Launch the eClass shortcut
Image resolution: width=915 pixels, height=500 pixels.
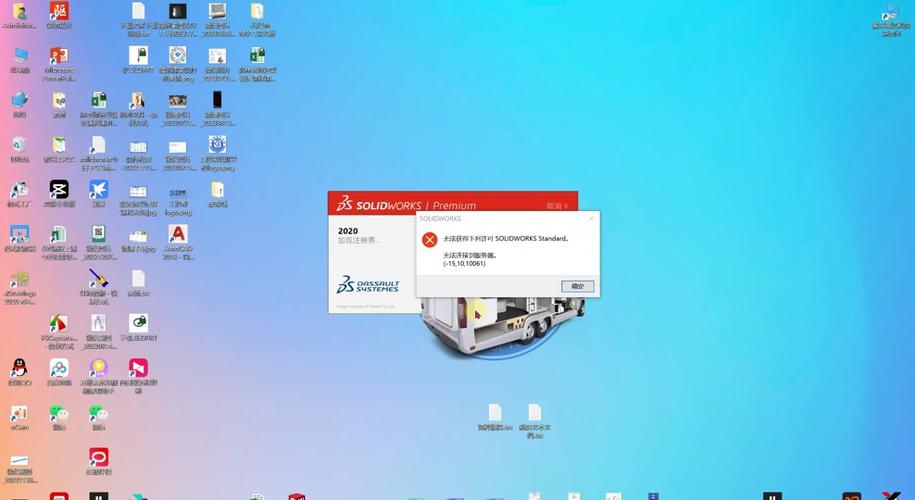click(19, 417)
